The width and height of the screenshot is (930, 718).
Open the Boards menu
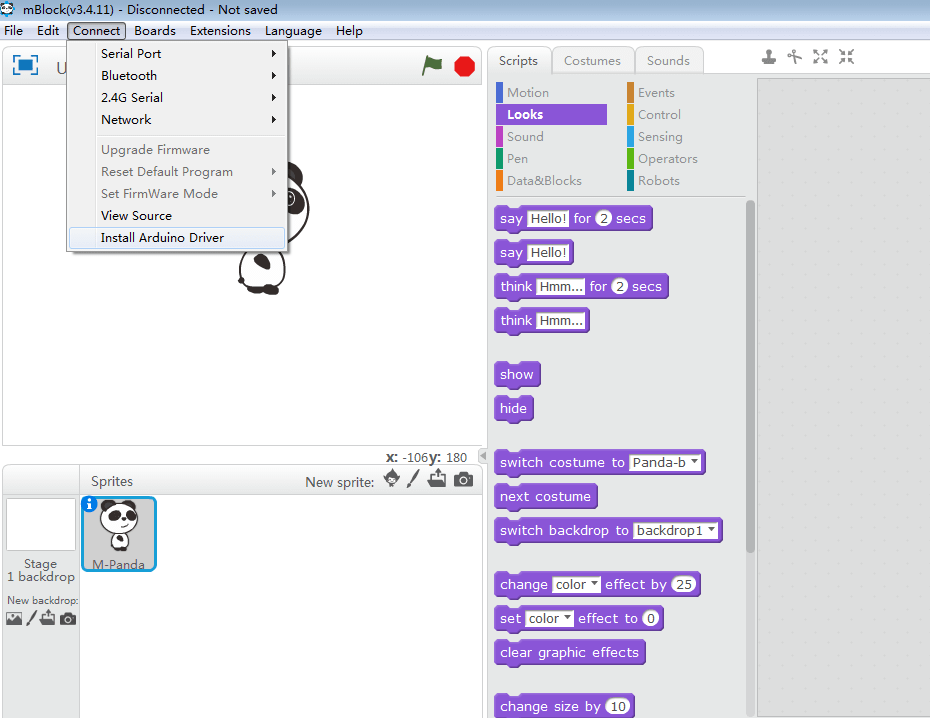point(155,31)
